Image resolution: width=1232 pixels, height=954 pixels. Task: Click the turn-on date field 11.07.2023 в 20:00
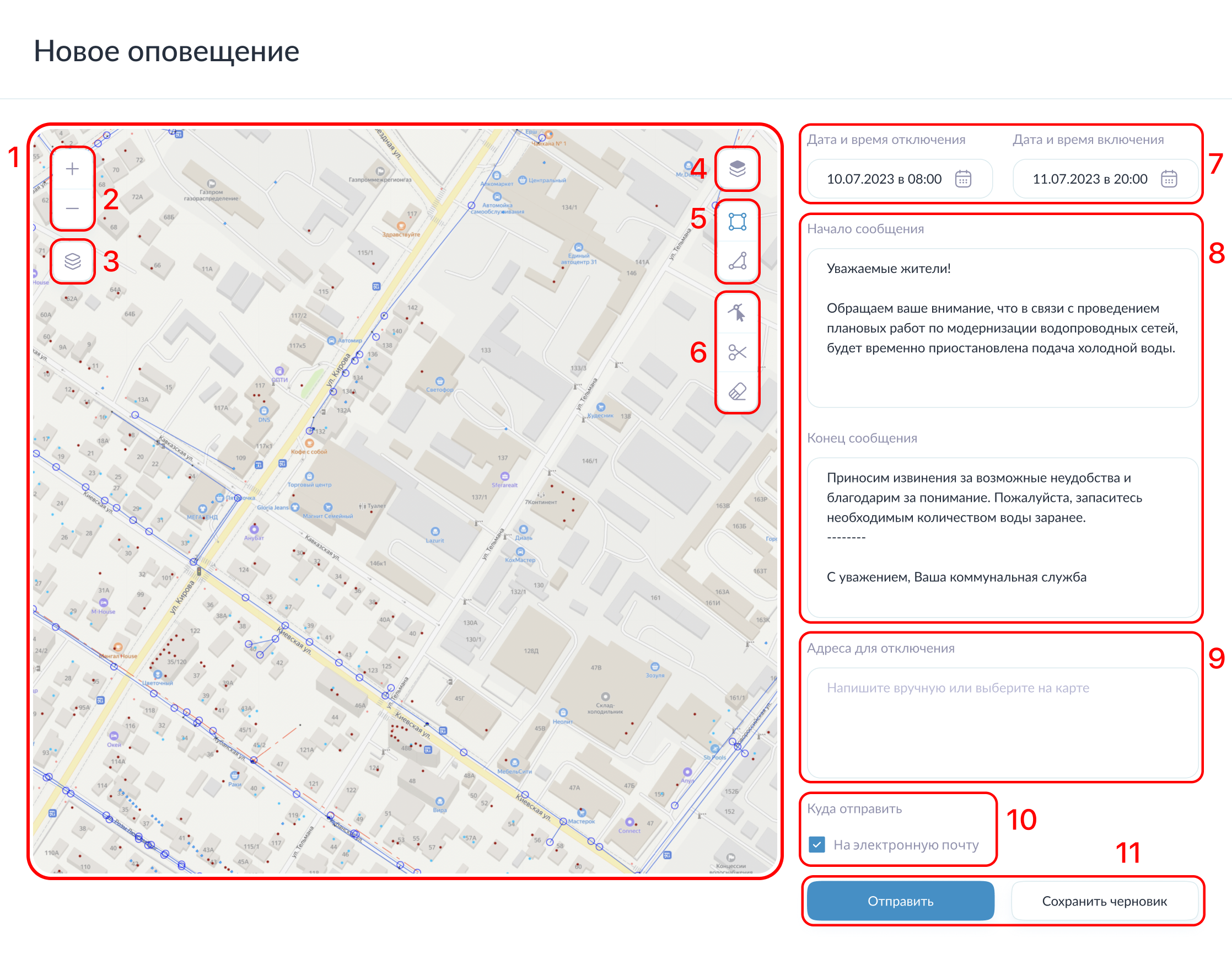pos(1089,179)
